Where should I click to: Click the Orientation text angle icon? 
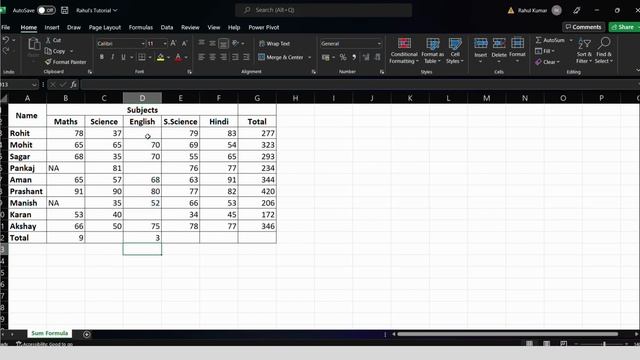236,43
